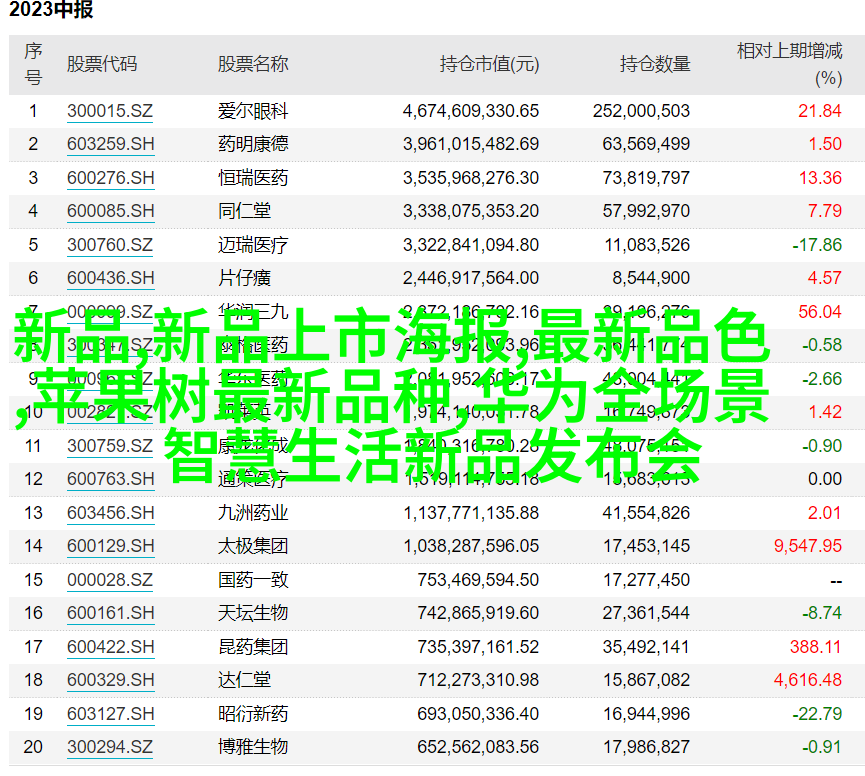Click the 股票名称 column header
This screenshot has height=776, width=865.
(253, 65)
